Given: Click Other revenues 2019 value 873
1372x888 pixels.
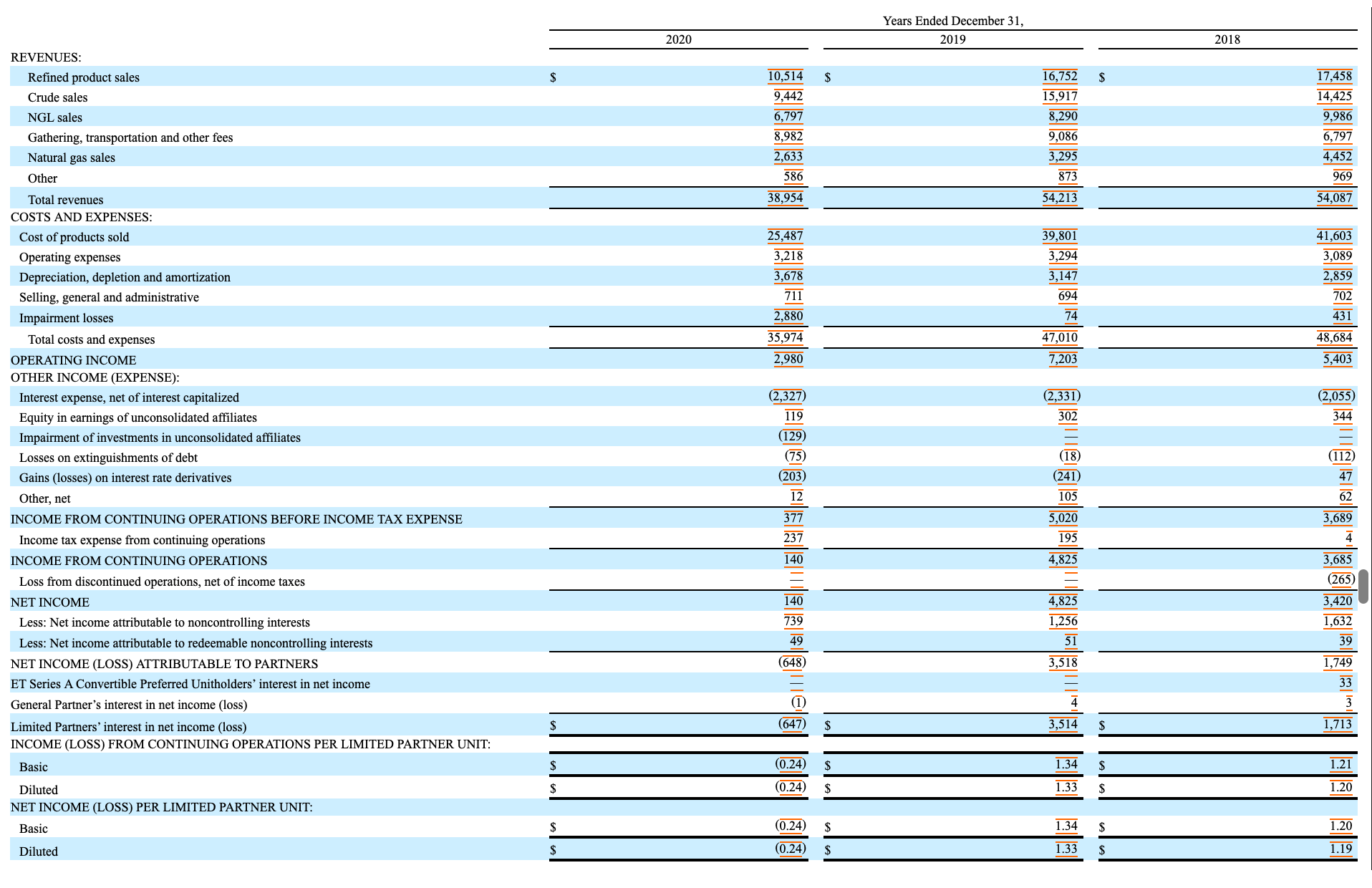Looking at the screenshot, I should tap(1067, 176).
